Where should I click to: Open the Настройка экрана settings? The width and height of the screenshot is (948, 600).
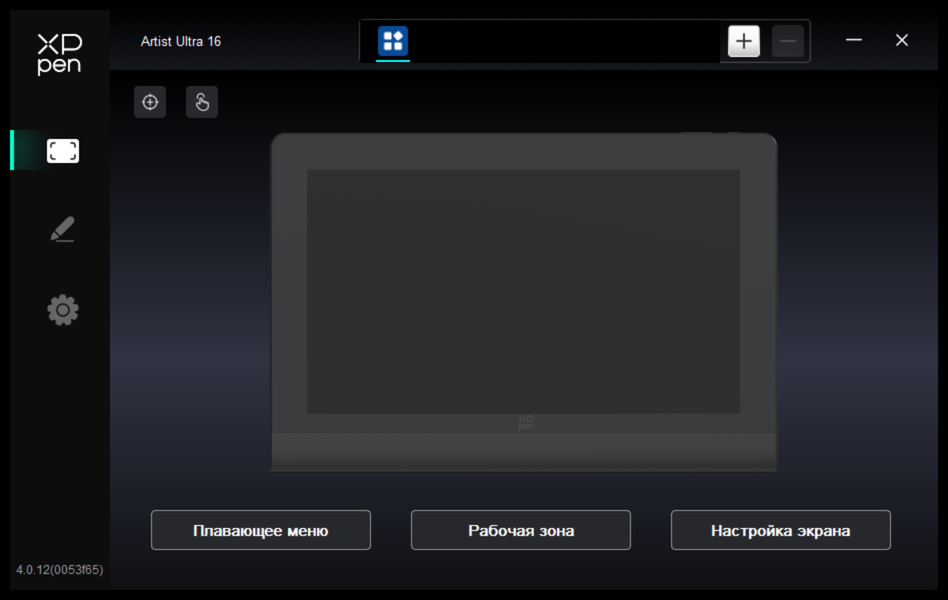pyautogui.click(x=781, y=530)
